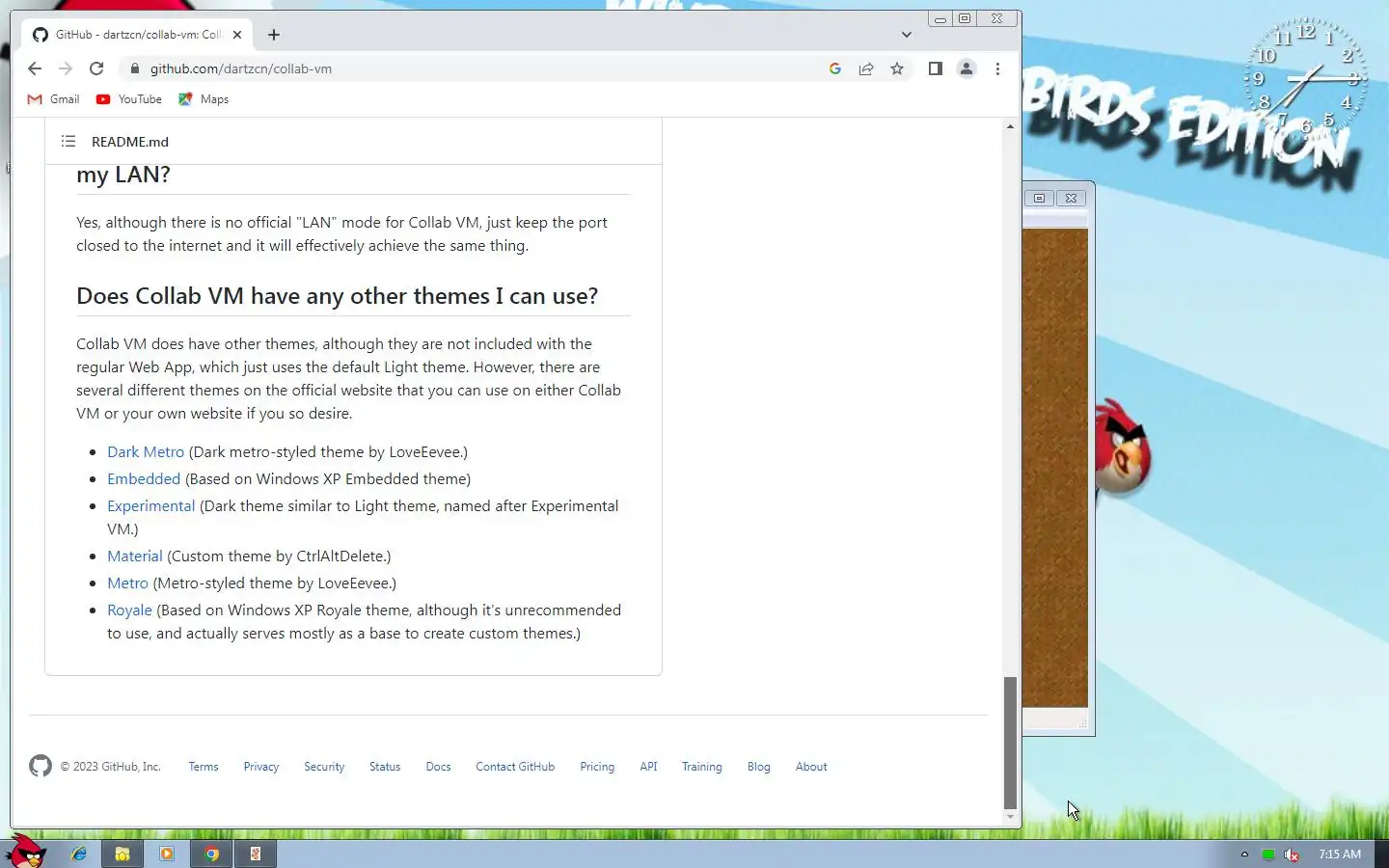Screen dimensions: 1389x868
Task: Close the background brown window
Action: click(x=1071, y=198)
